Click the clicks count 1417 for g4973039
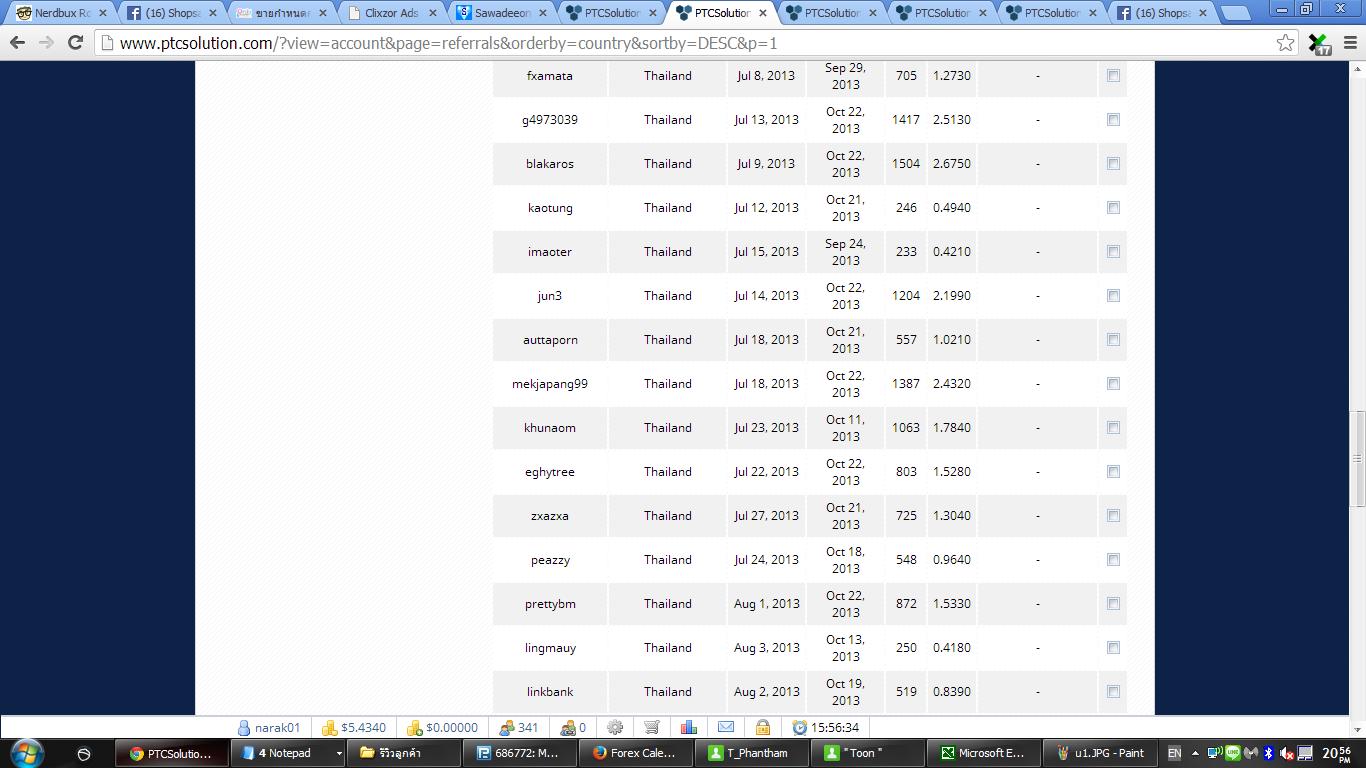 [906, 120]
